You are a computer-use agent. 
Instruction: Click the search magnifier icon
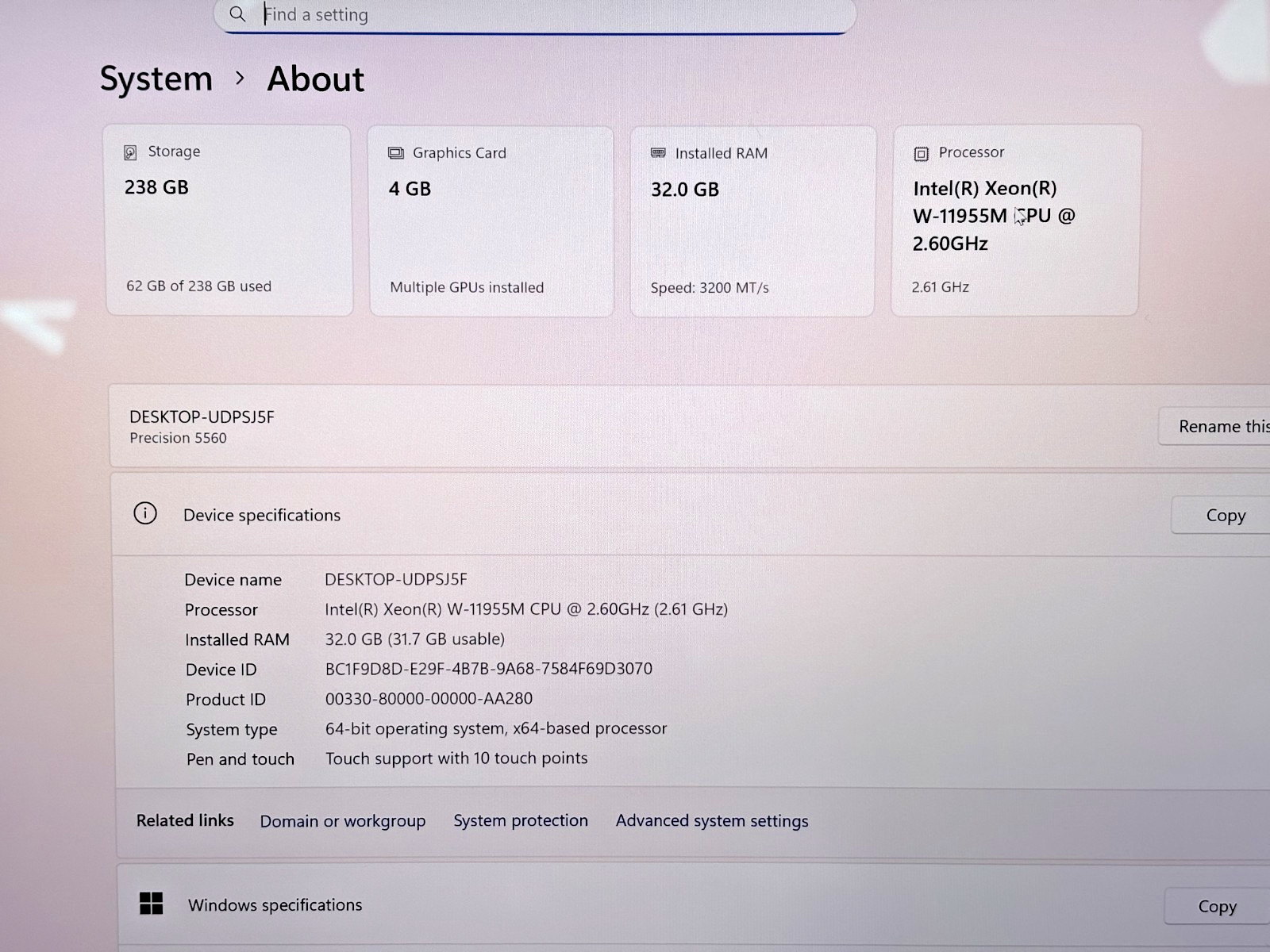click(237, 14)
